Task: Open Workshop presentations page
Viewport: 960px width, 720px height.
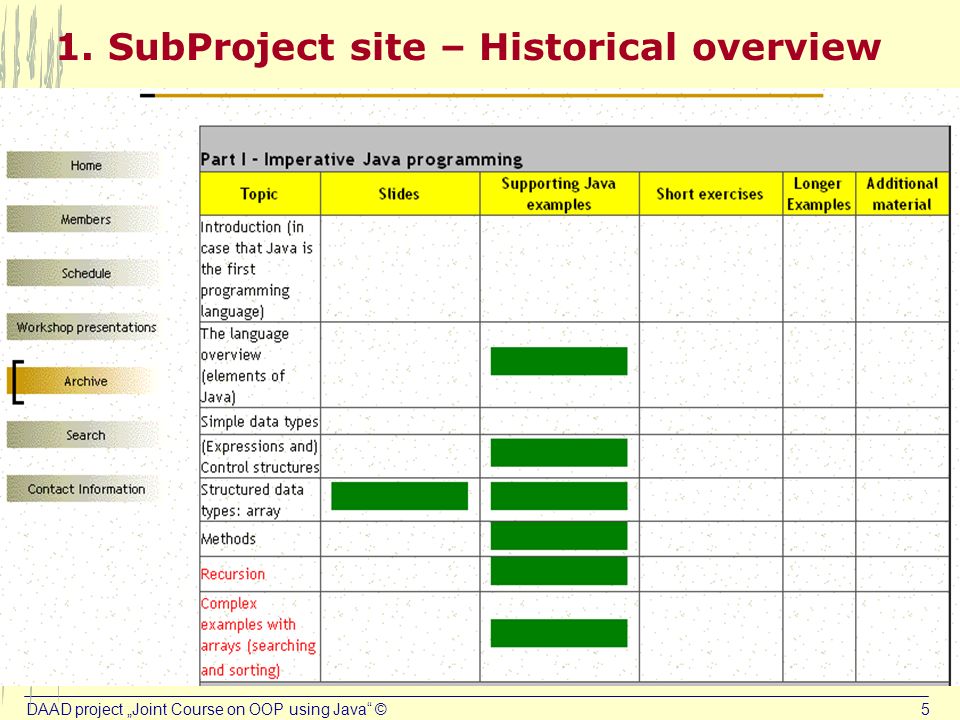Action: pos(83,327)
